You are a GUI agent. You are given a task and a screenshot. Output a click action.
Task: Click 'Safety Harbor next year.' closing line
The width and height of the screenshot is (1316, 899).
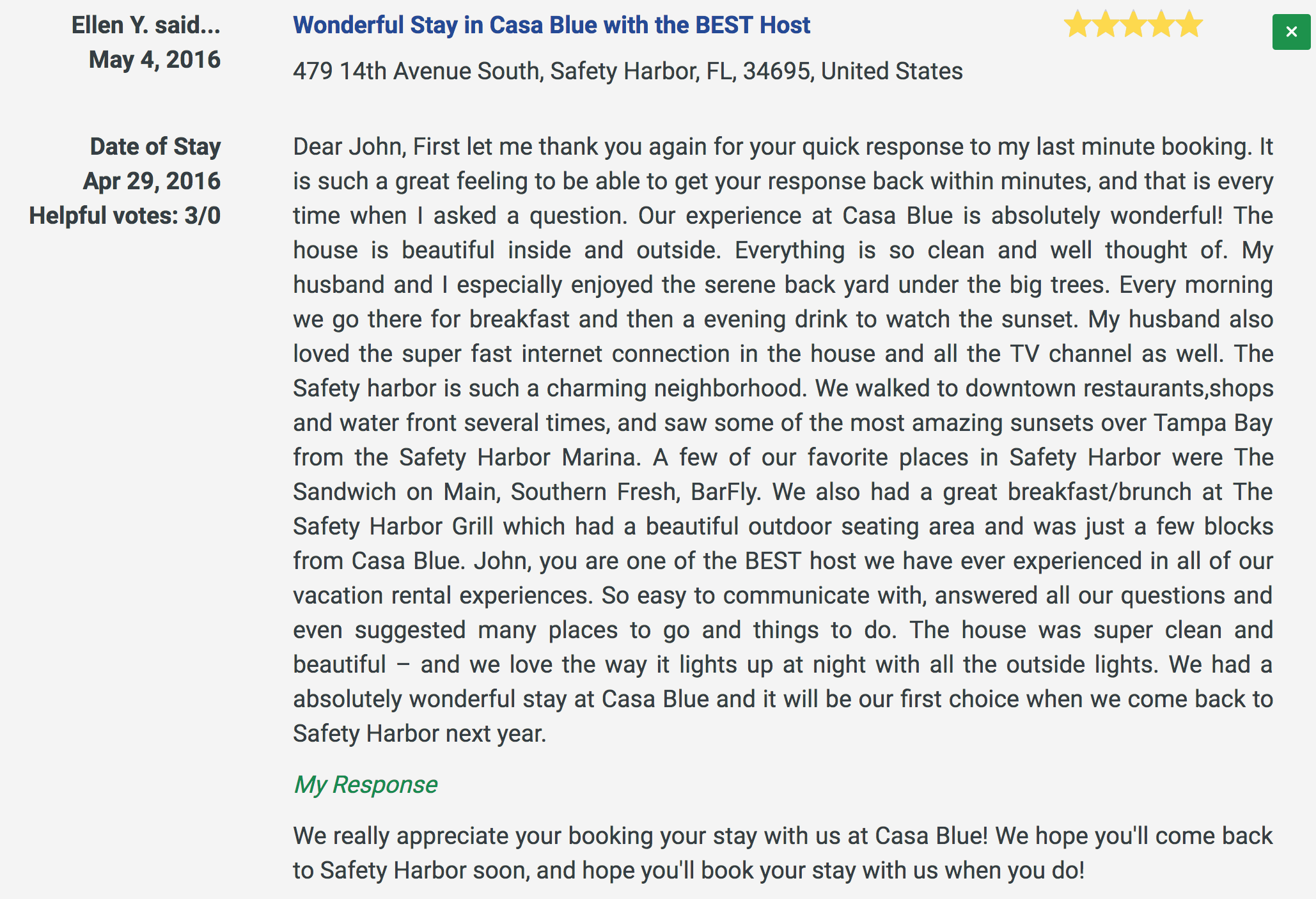tap(419, 733)
